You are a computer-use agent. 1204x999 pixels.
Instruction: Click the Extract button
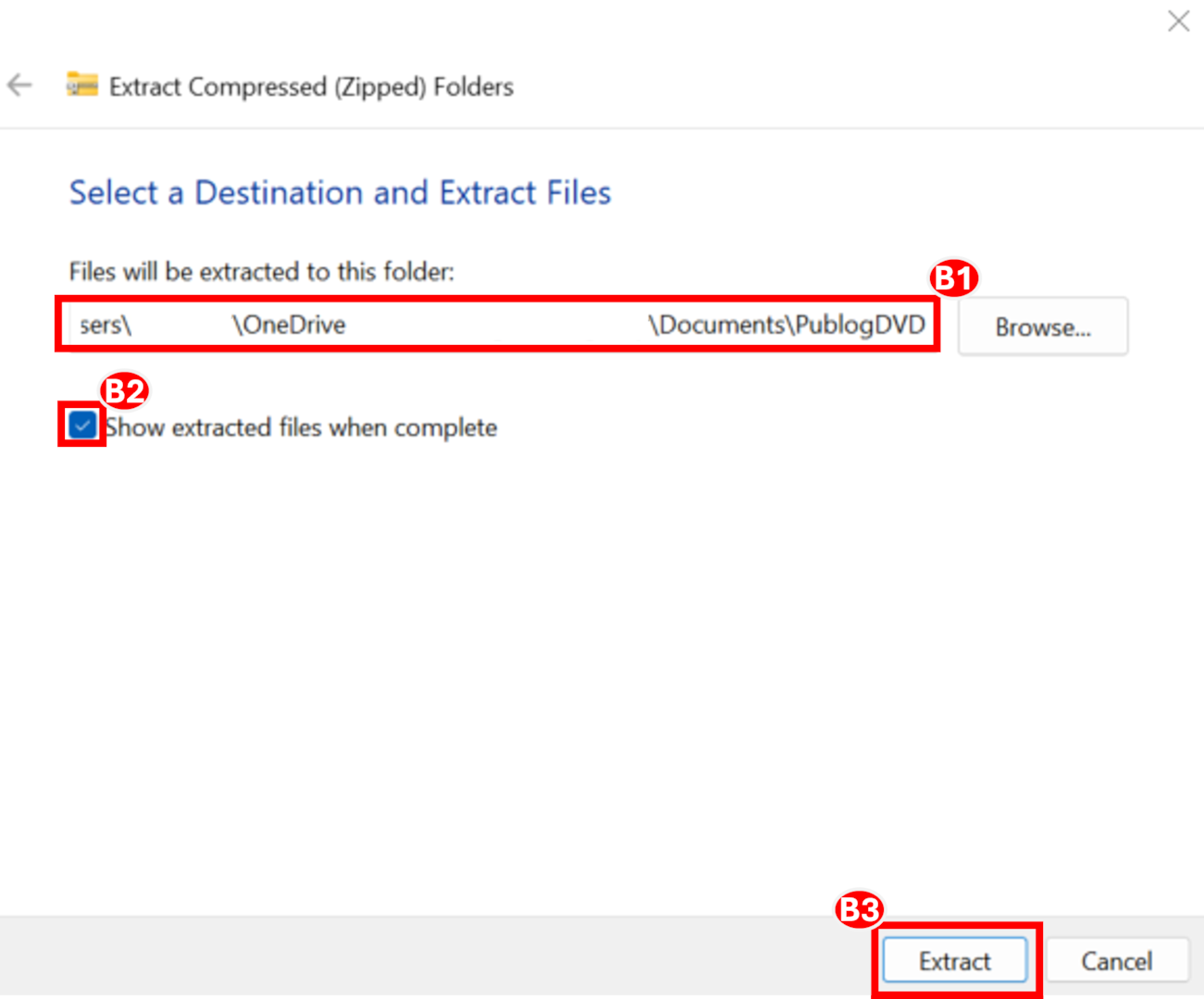(955, 961)
